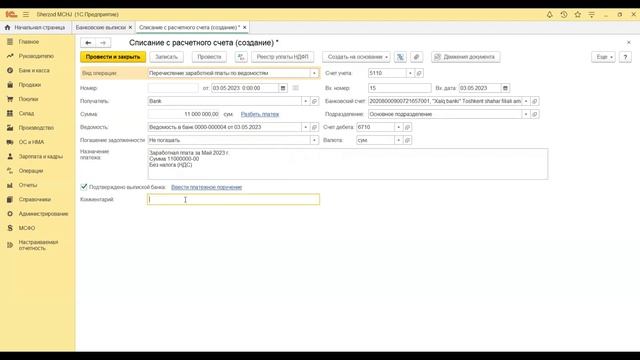Open Ведомость item icon
The image size is (640, 360).
click(314, 127)
